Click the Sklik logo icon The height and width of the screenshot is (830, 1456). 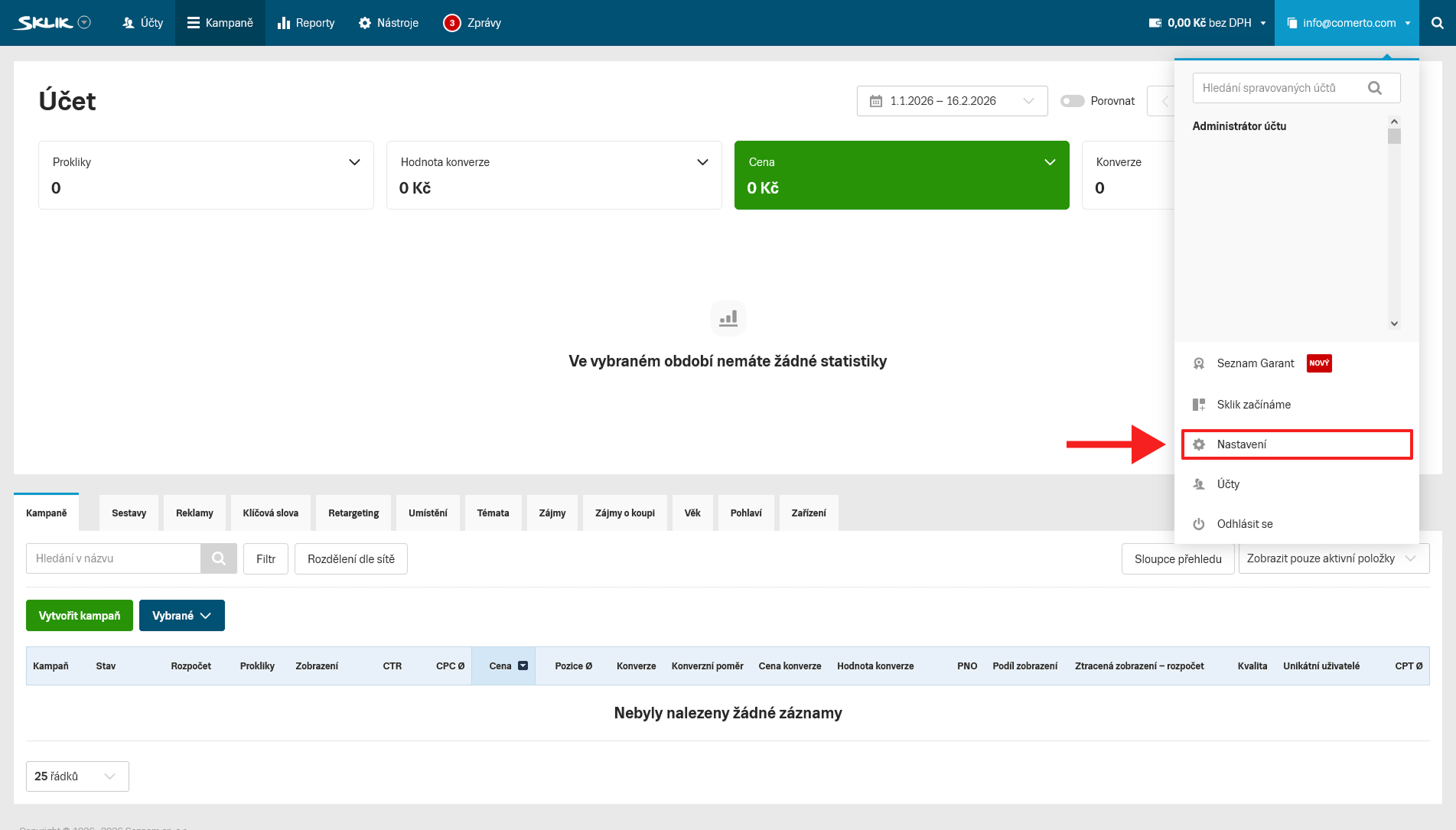[x=45, y=23]
